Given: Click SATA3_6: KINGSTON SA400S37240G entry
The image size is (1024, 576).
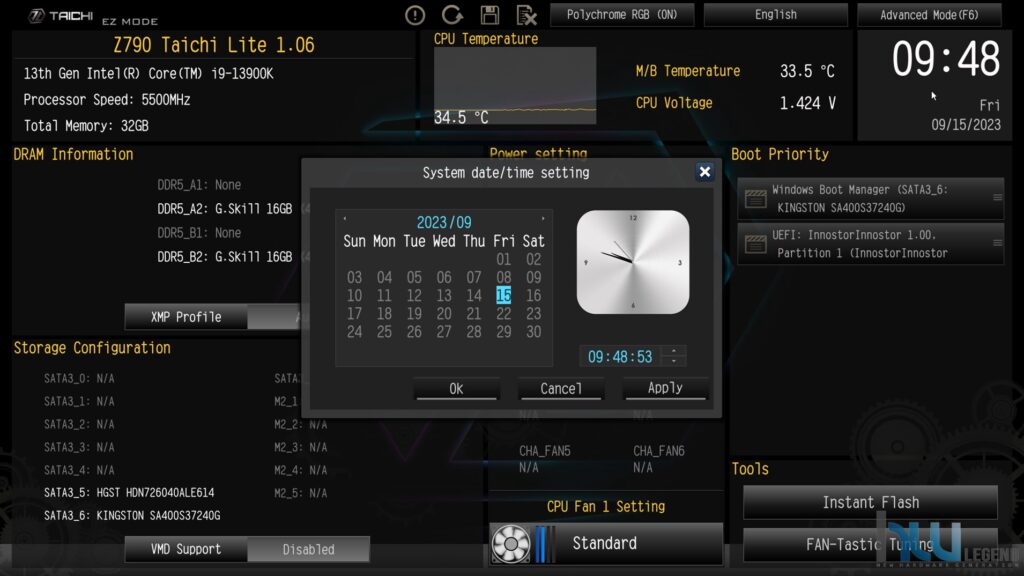Looking at the screenshot, I should tap(132, 515).
